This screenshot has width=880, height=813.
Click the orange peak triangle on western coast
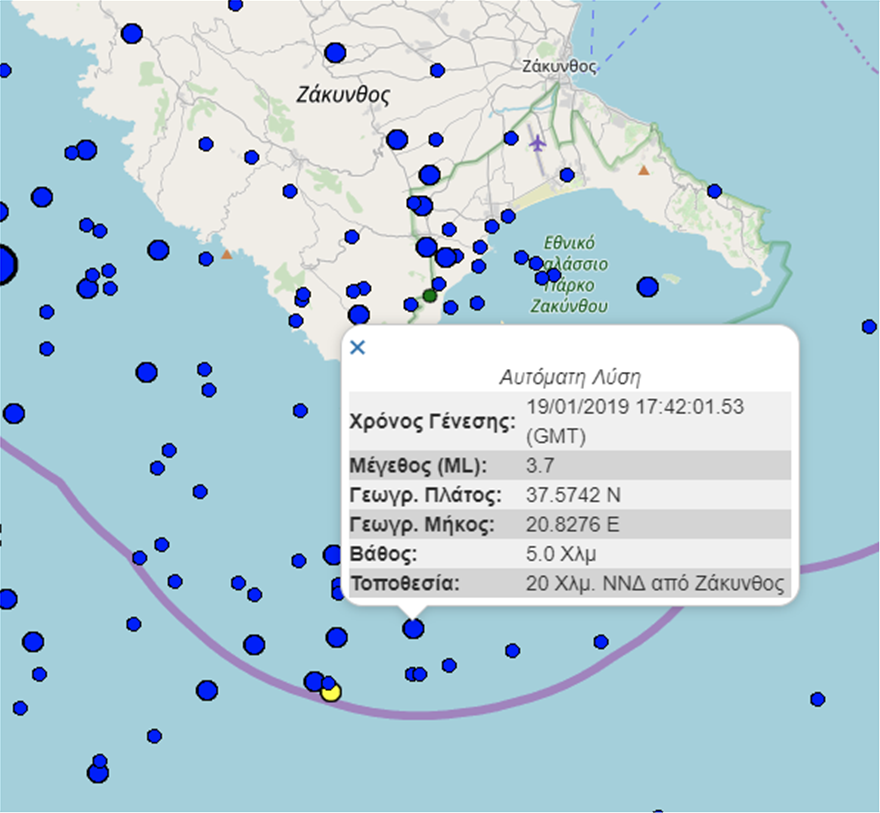[227, 254]
